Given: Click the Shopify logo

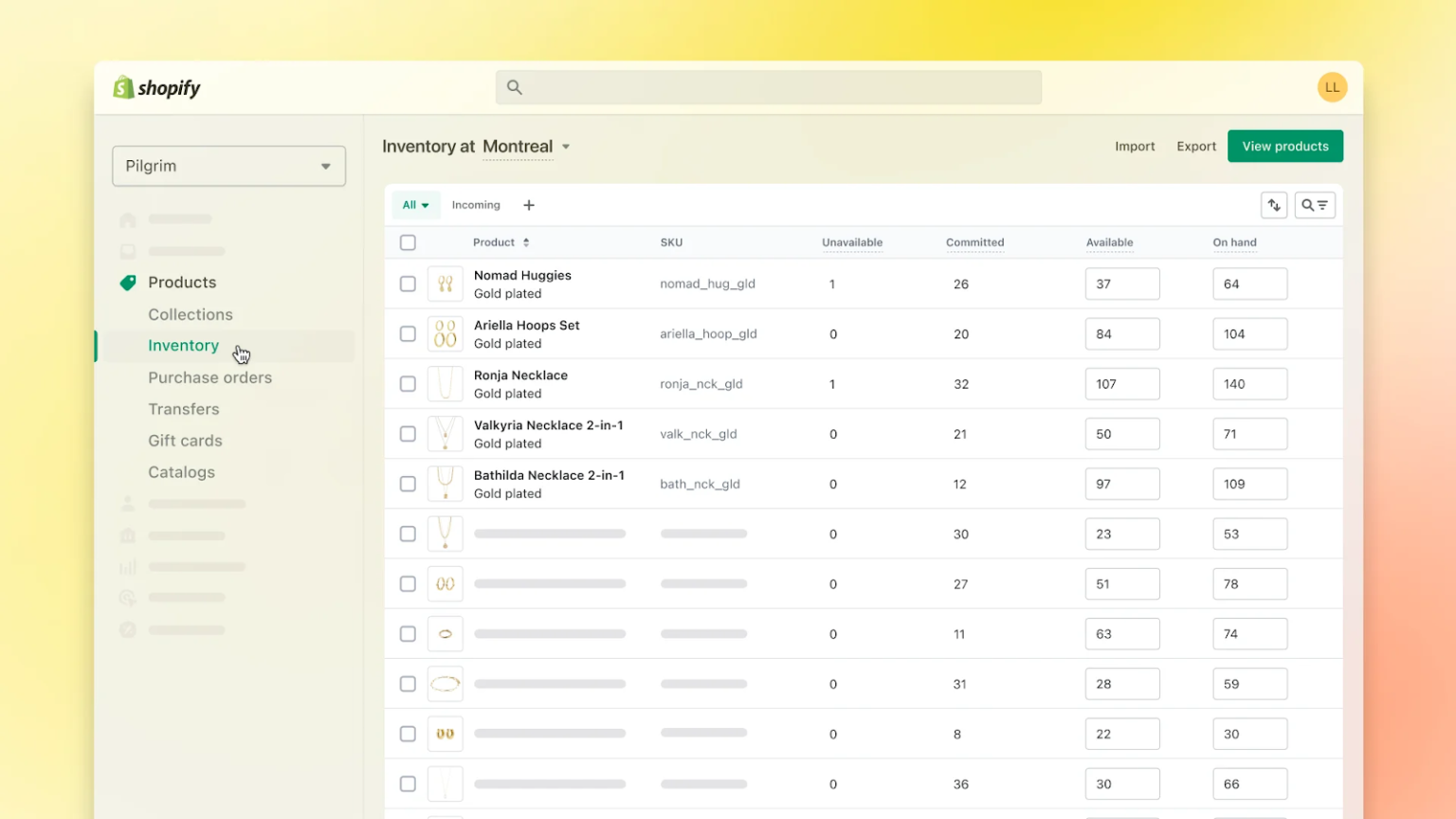Looking at the screenshot, I should point(155,87).
